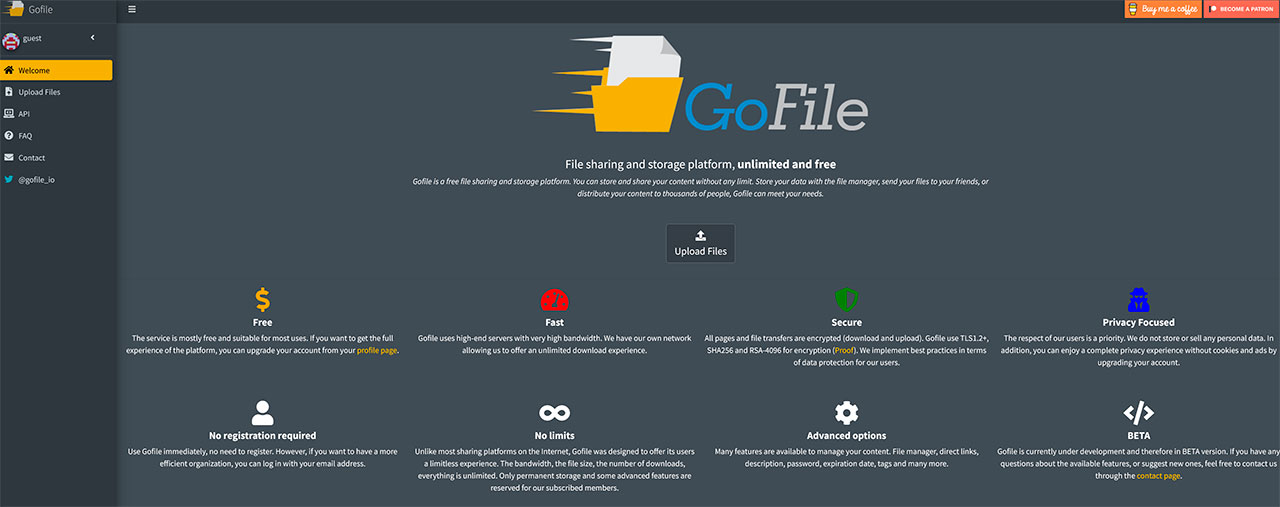
Task: Click the red speedometer Fast icon
Action: point(554,300)
